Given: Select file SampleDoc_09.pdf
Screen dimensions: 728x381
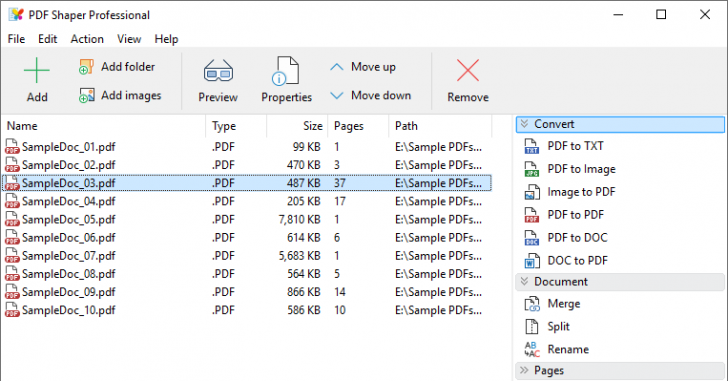Looking at the screenshot, I should point(69,292).
